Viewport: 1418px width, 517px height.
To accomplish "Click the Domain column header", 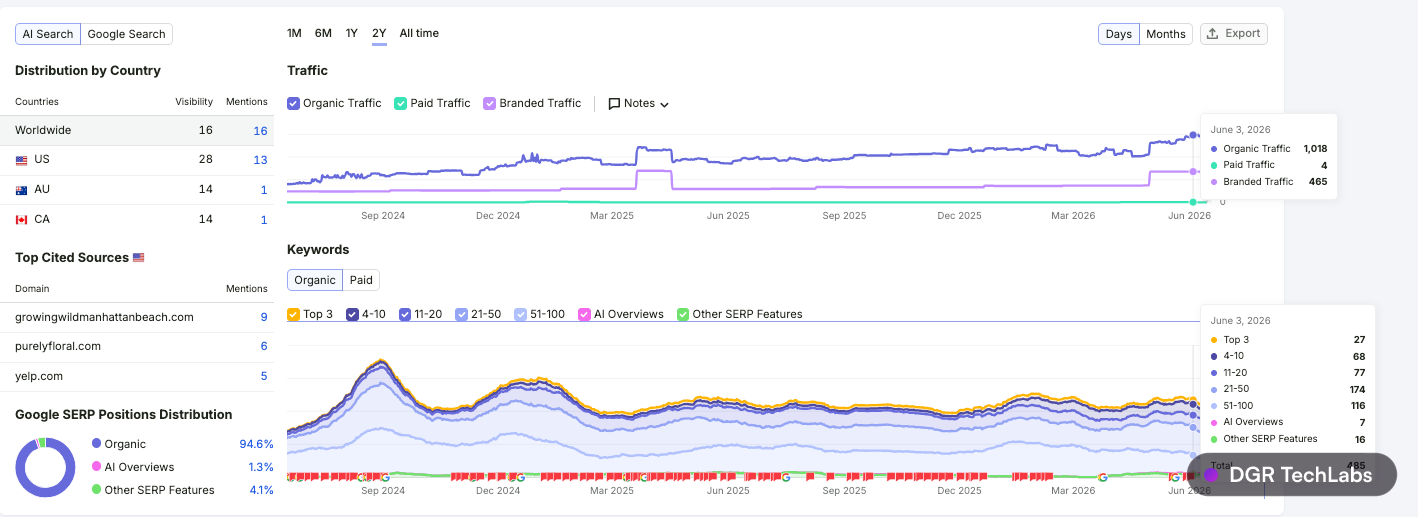I will coord(32,289).
